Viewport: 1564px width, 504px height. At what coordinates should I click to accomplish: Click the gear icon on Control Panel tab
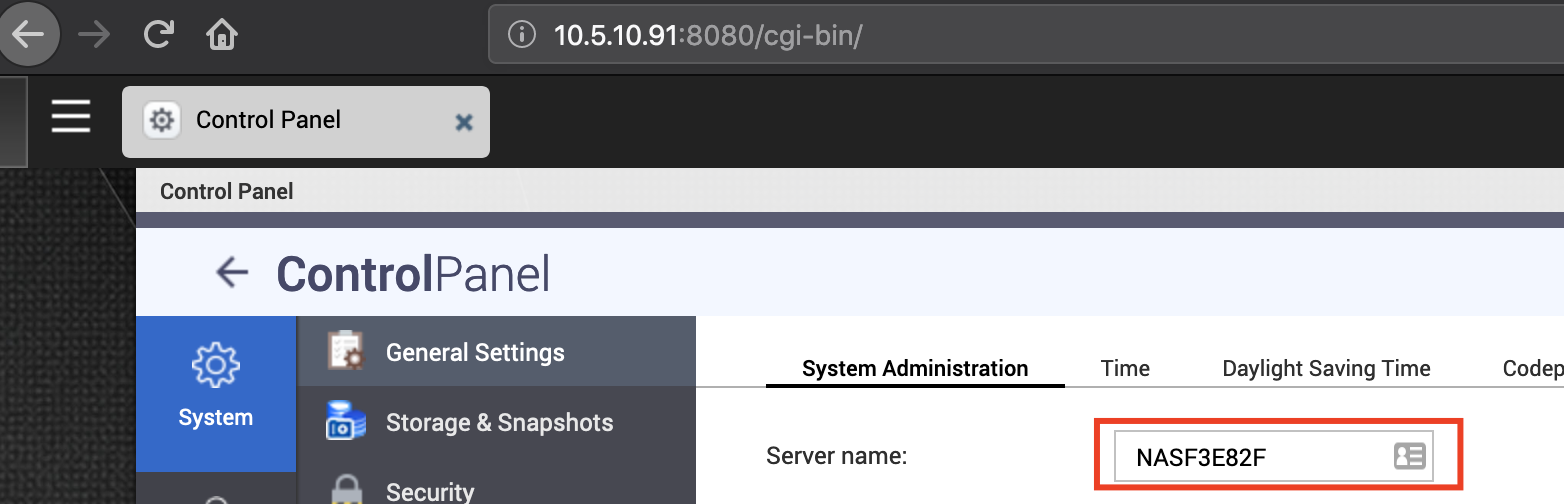(160, 121)
